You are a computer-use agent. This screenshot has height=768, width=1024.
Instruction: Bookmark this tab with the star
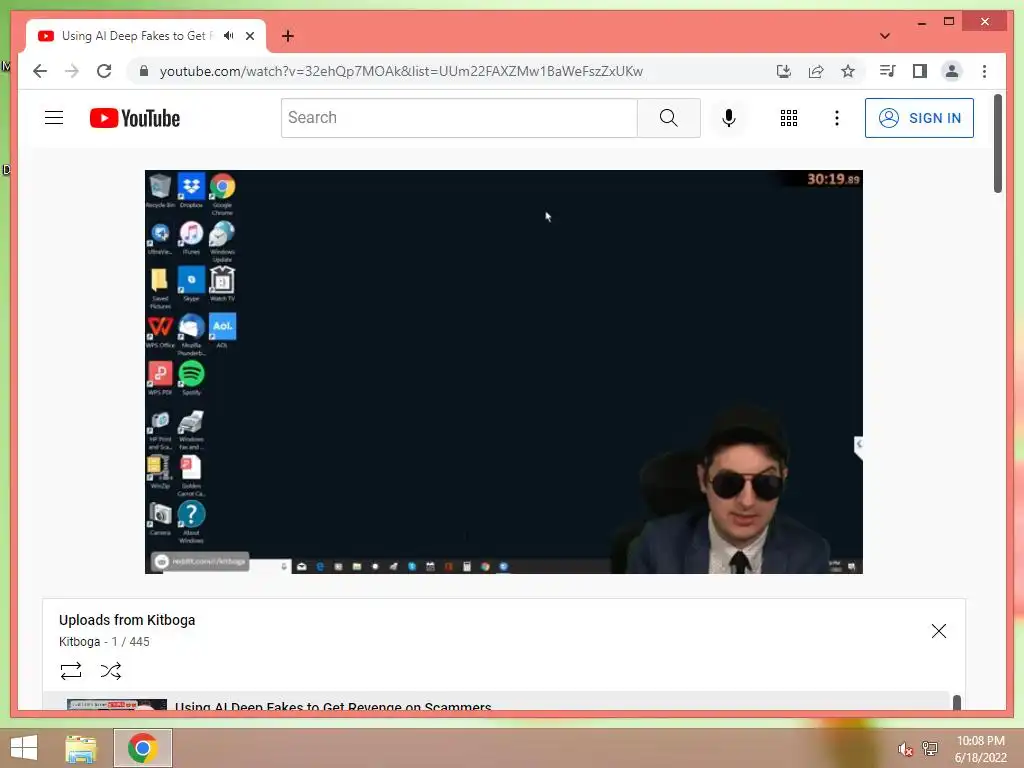(x=848, y=71)
